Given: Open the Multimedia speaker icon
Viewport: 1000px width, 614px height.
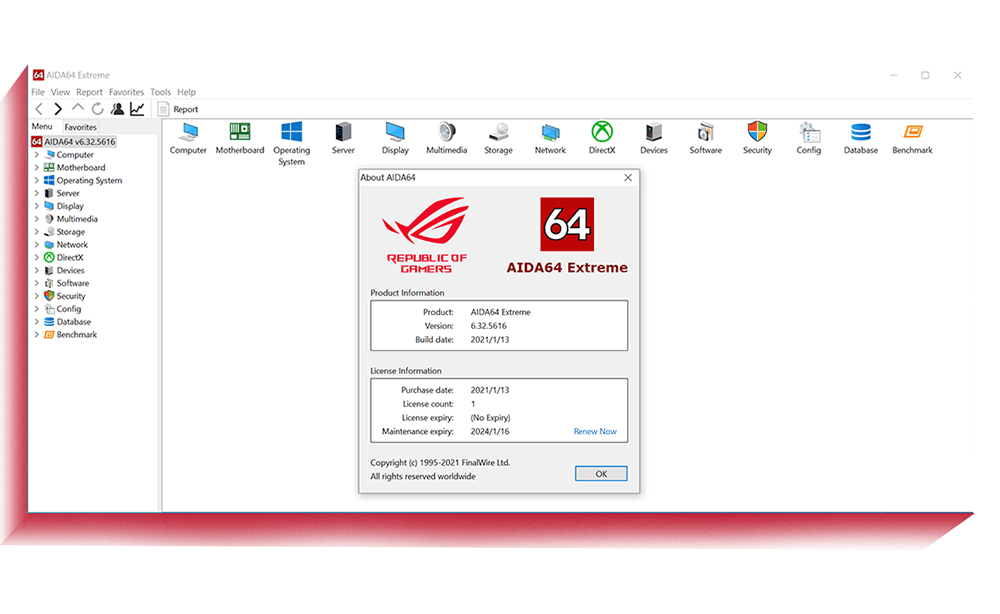Looking at the screenshot, I should pos(447,133).
